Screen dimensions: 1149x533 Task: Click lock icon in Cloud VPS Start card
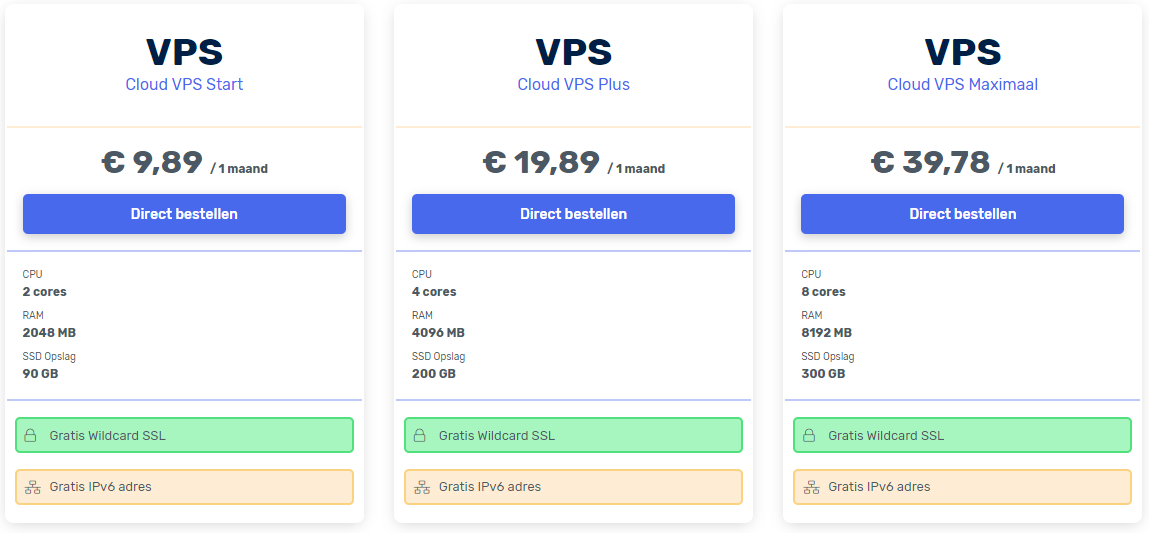coord(30,436)
